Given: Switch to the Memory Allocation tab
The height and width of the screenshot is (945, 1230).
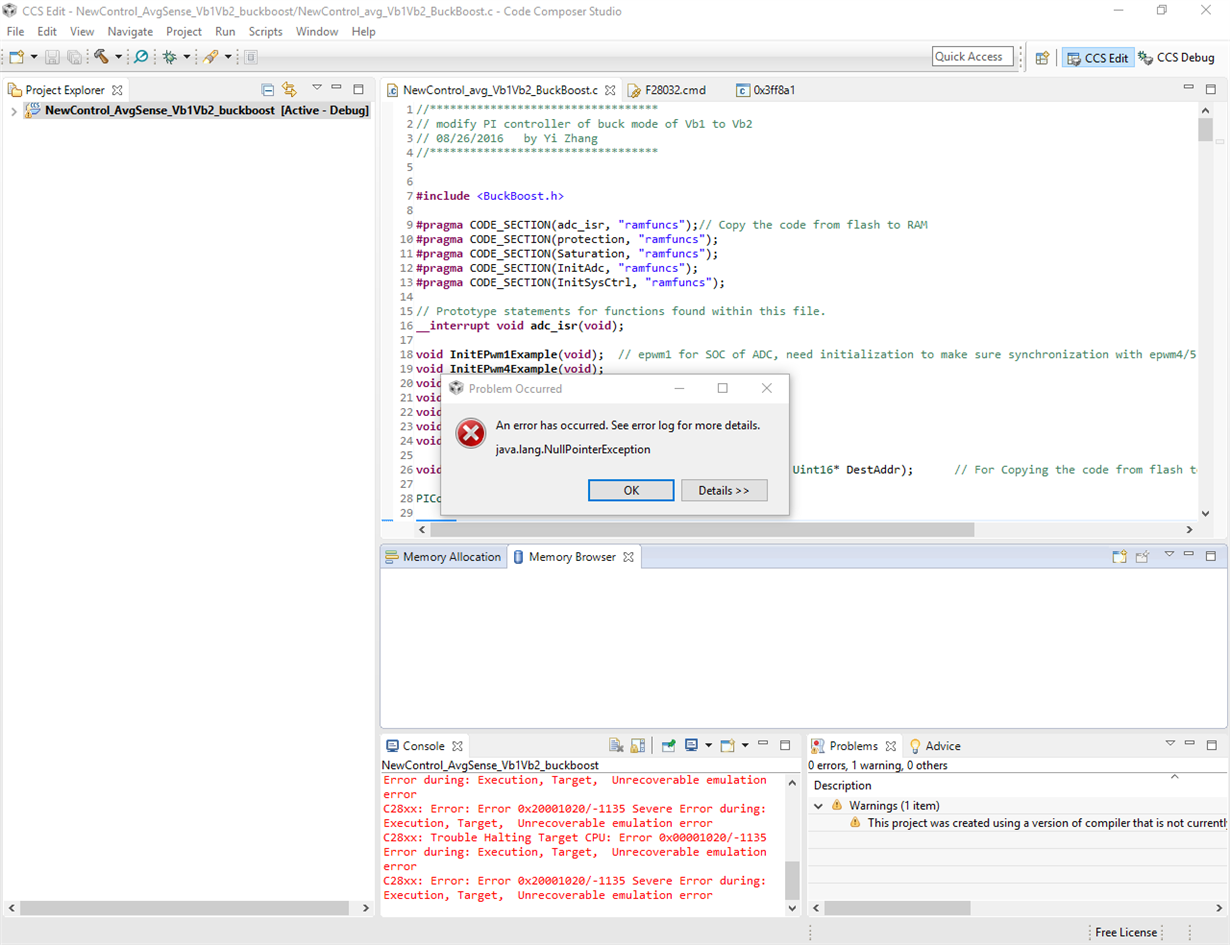Looking at the screenshot, I should [442, 557].
